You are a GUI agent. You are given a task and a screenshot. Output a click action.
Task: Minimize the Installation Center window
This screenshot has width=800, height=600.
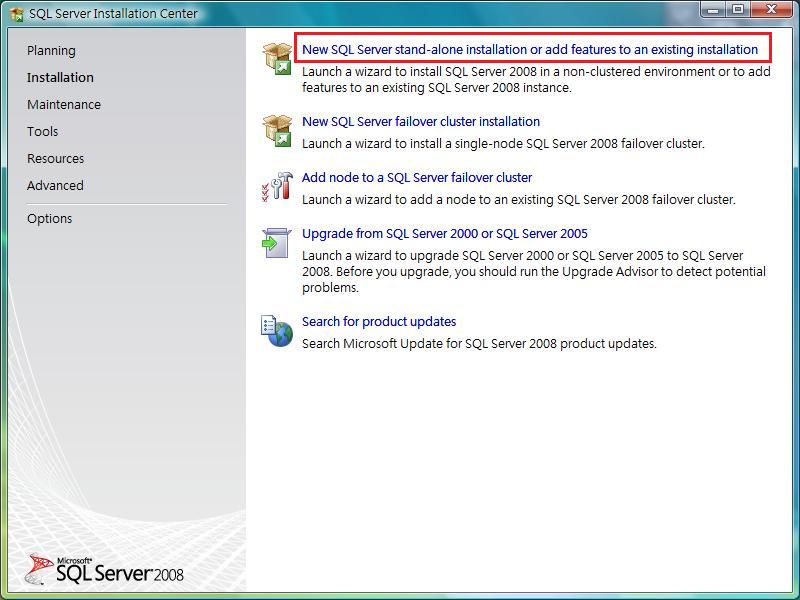(713, 10)
